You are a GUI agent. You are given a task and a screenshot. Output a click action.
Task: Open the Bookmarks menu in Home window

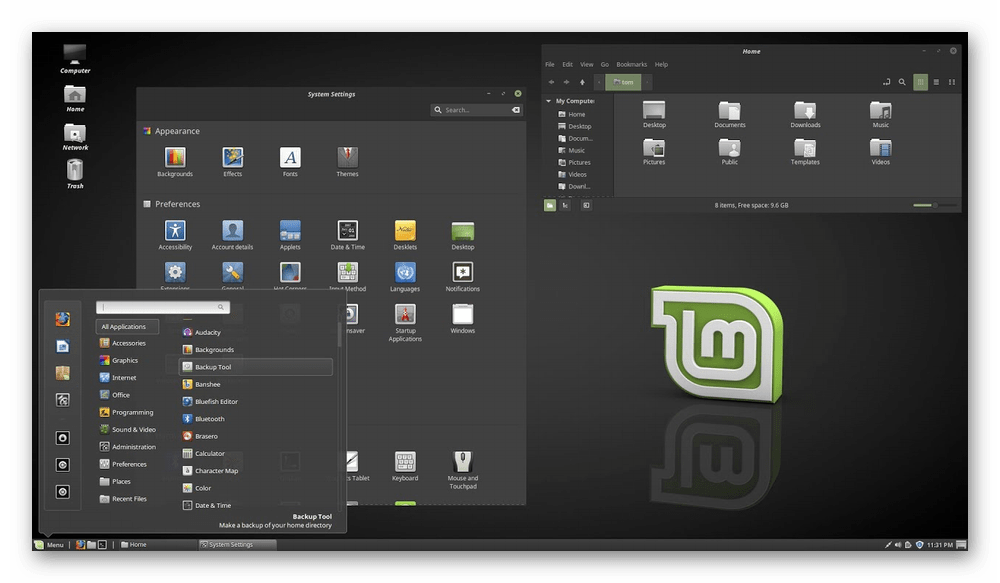[x=631, y=64]
